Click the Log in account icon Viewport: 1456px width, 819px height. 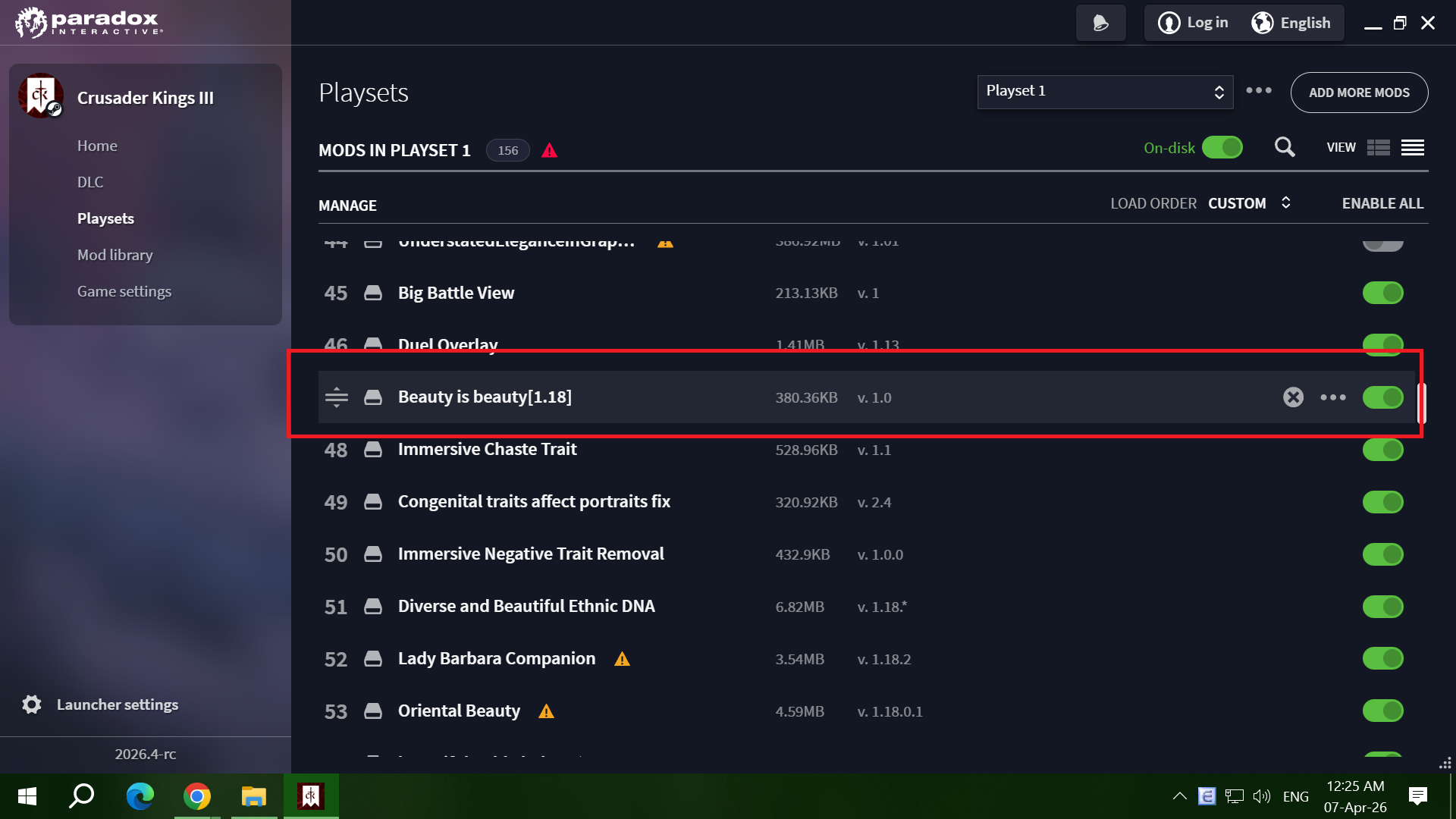[1169, 23]
